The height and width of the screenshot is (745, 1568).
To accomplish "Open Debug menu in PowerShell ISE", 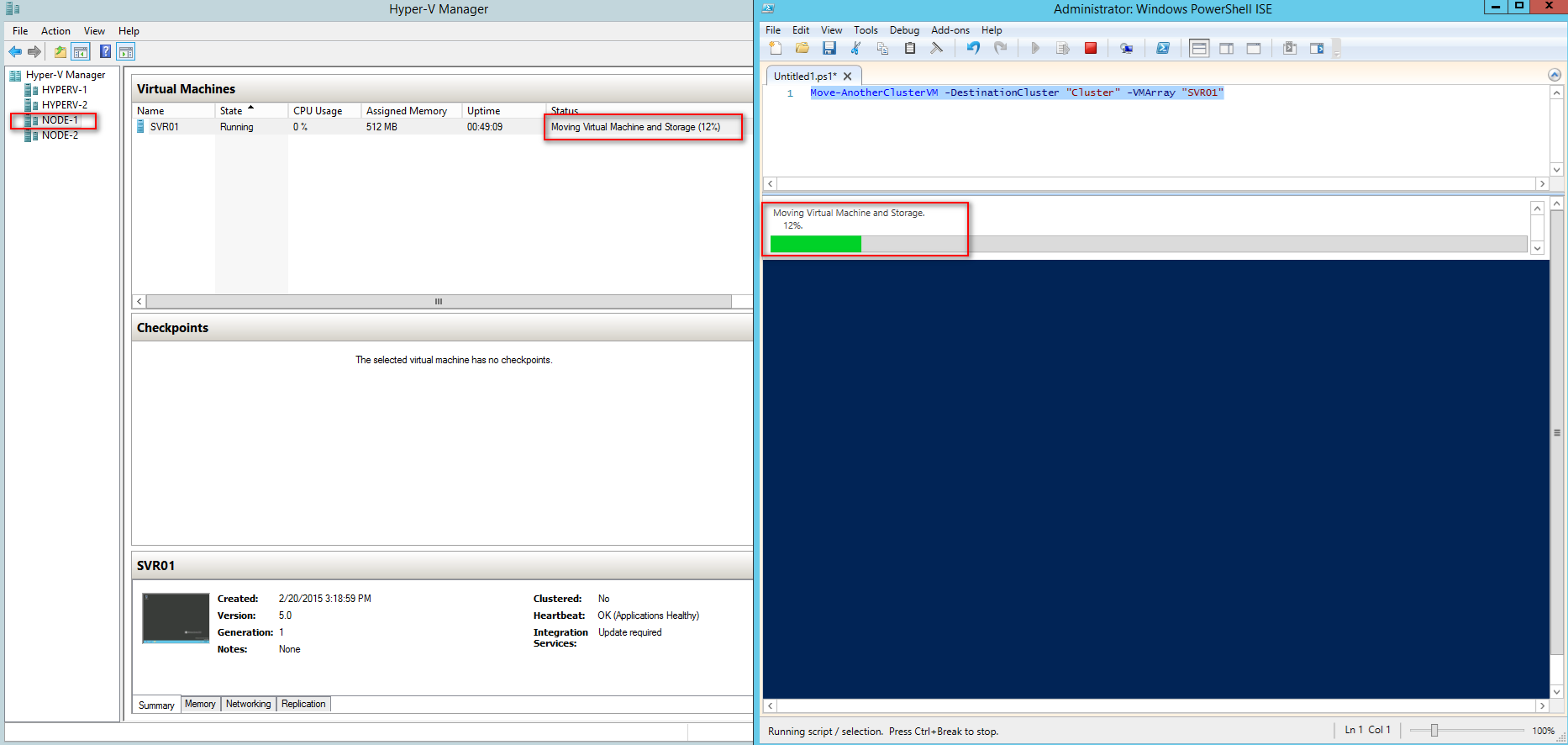I will coord(904,30).
